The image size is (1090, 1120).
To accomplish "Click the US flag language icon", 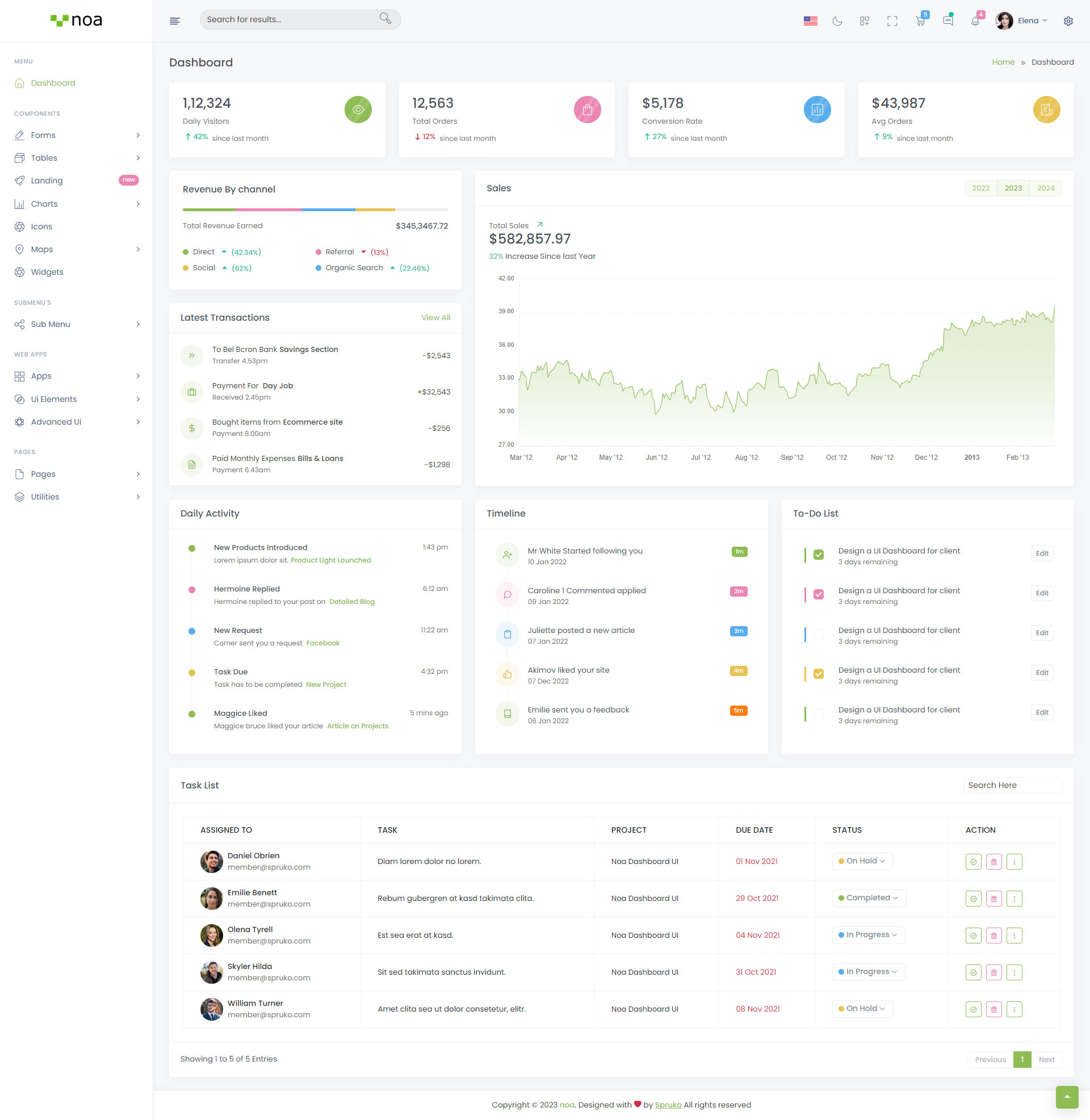I will (x=810, y=21).
